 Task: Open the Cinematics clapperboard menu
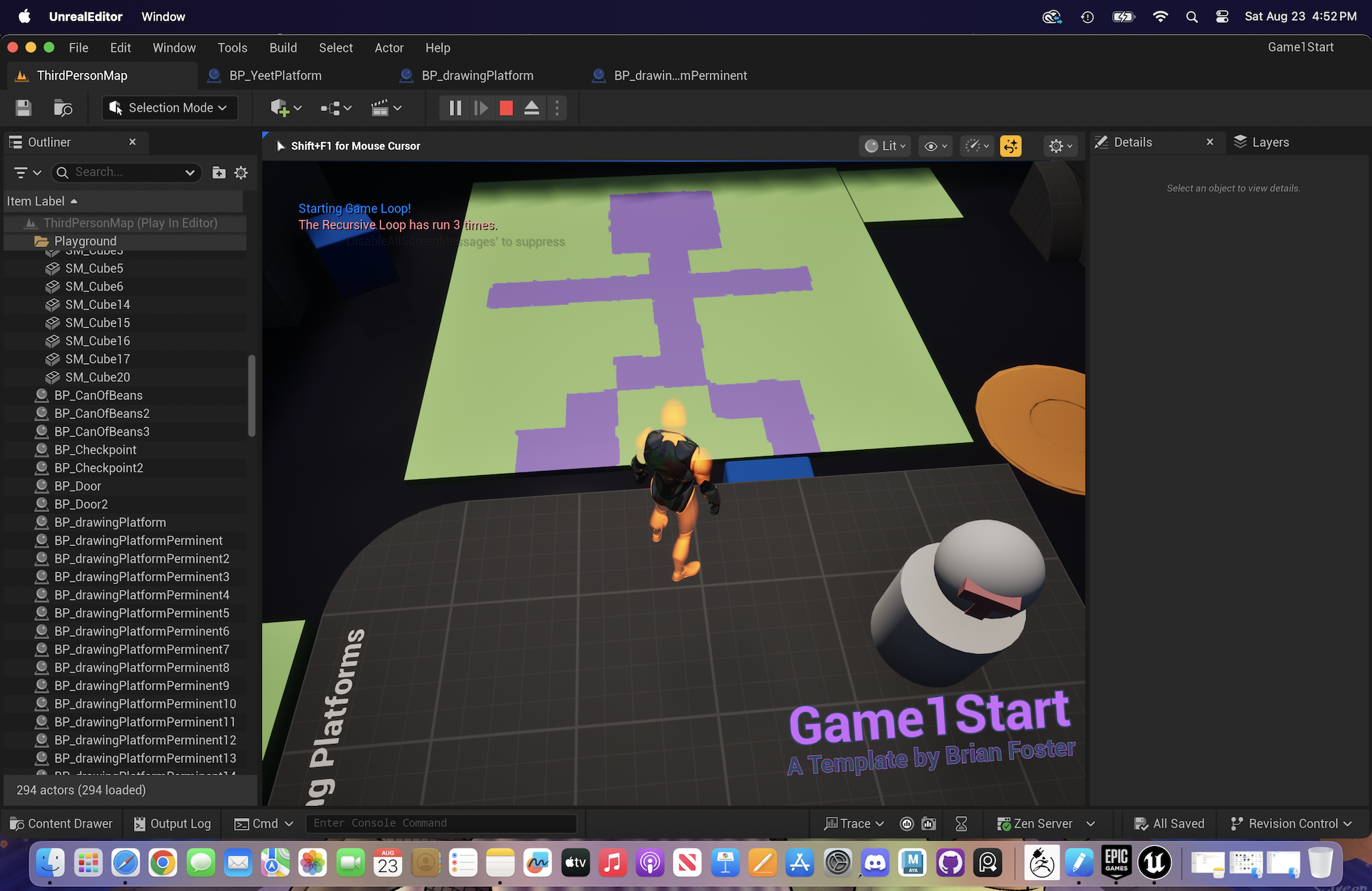pos(386,108)
